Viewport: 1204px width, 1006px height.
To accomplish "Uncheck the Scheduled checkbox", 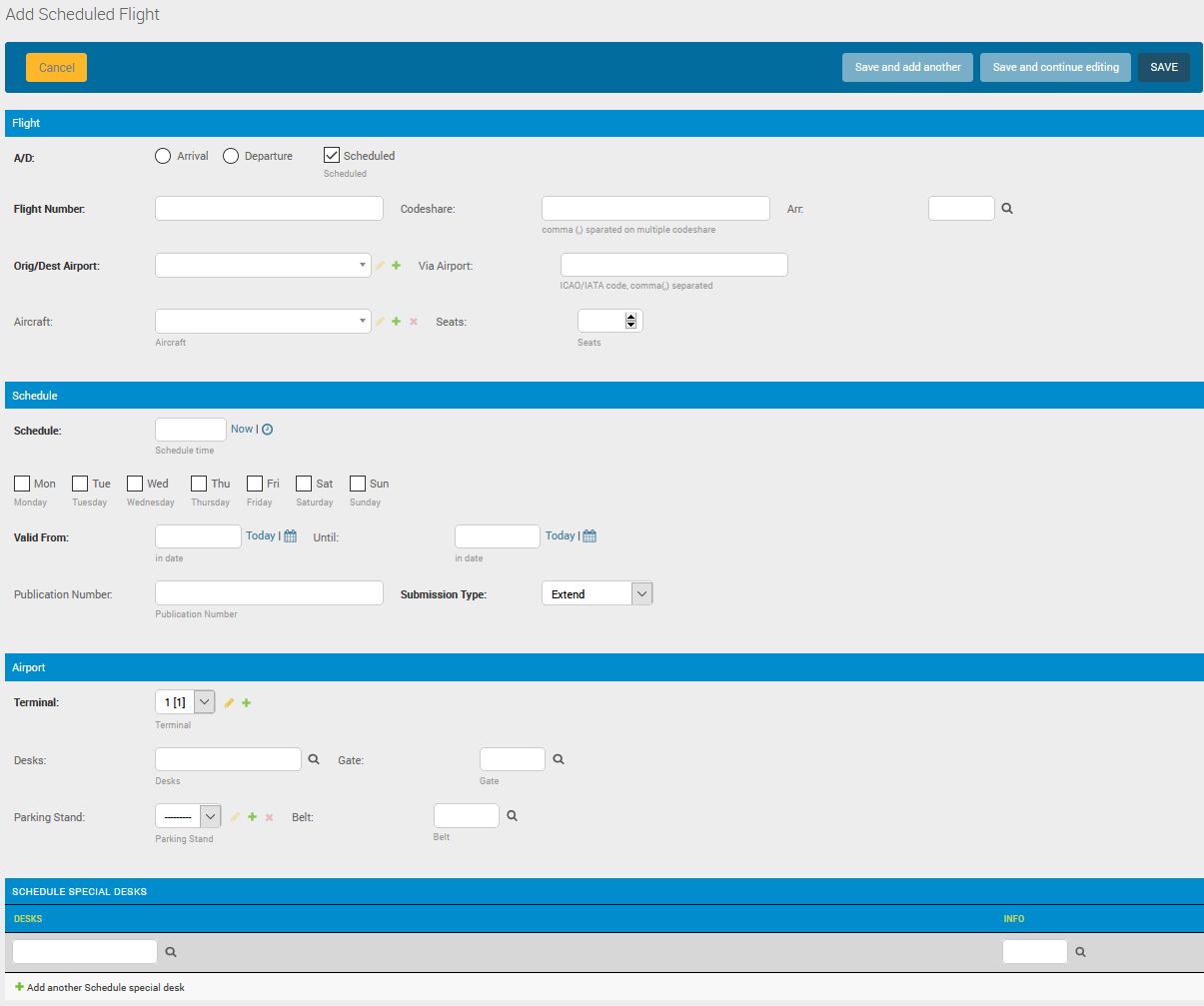I will point(332,155).
